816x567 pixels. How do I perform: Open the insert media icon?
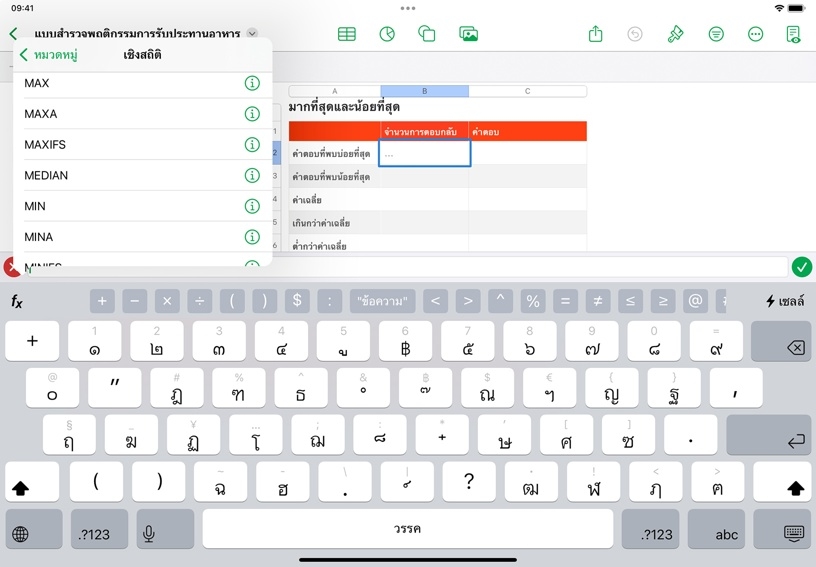[468, 34]
